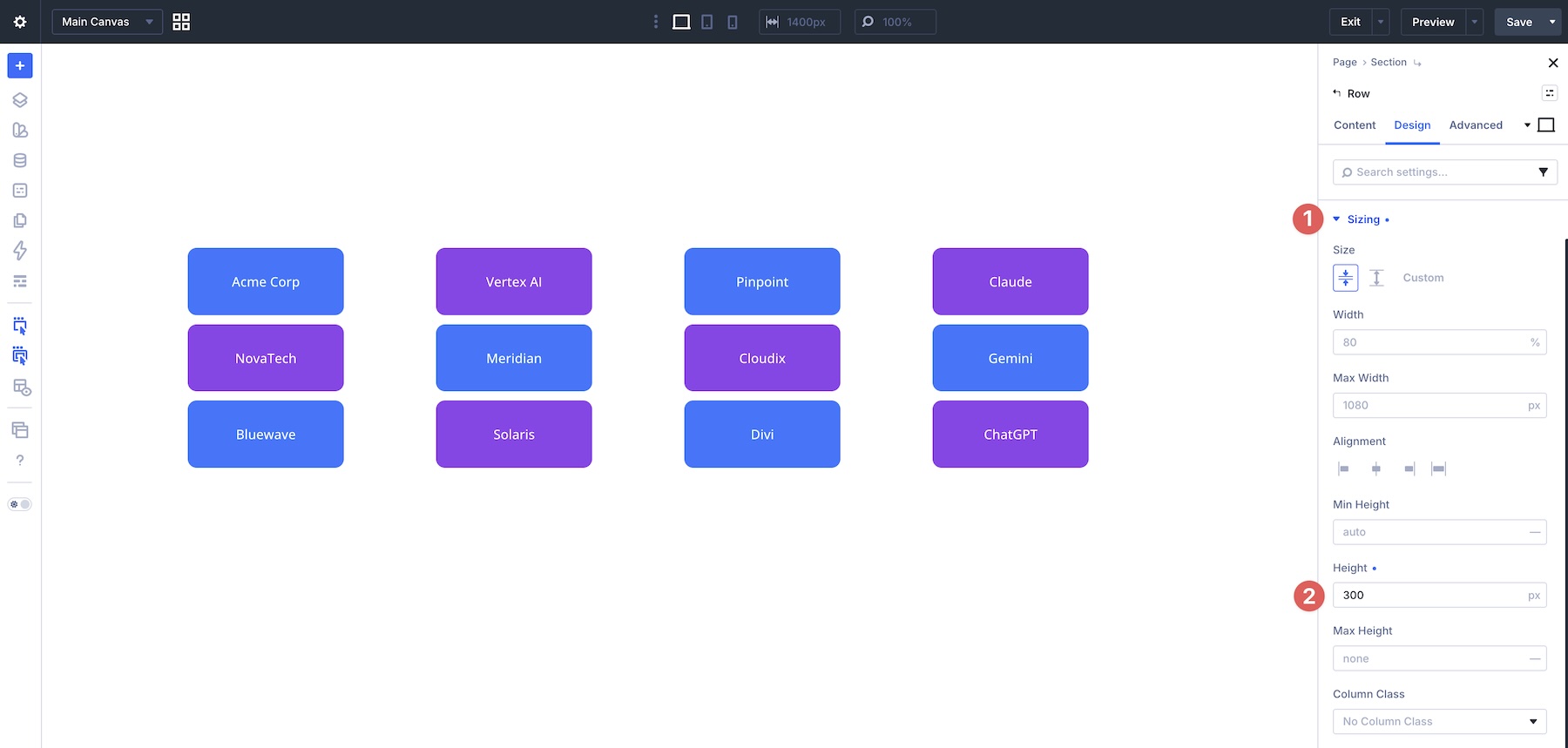The image size is (1568, 748).
Task: Click the Page breadcrumb link
Action: [x=1344, y=62]
